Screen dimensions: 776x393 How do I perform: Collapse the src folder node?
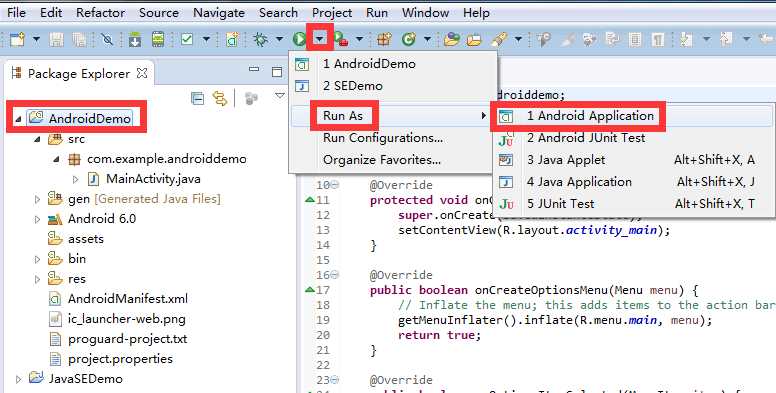37,140
